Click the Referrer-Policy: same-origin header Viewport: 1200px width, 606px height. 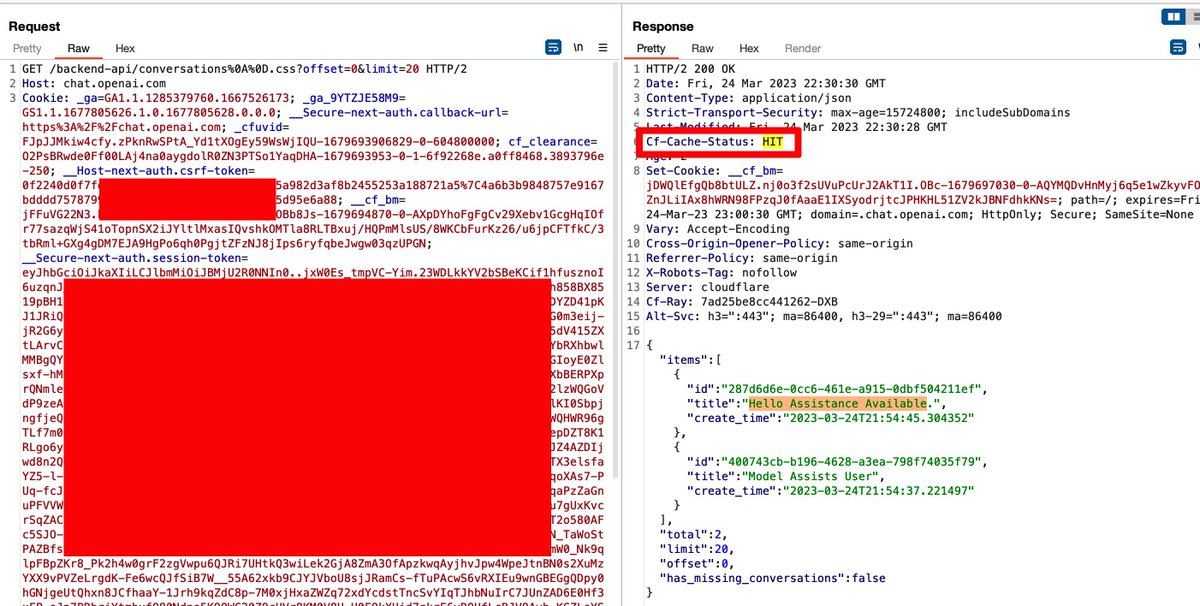[x=742, y=258]
